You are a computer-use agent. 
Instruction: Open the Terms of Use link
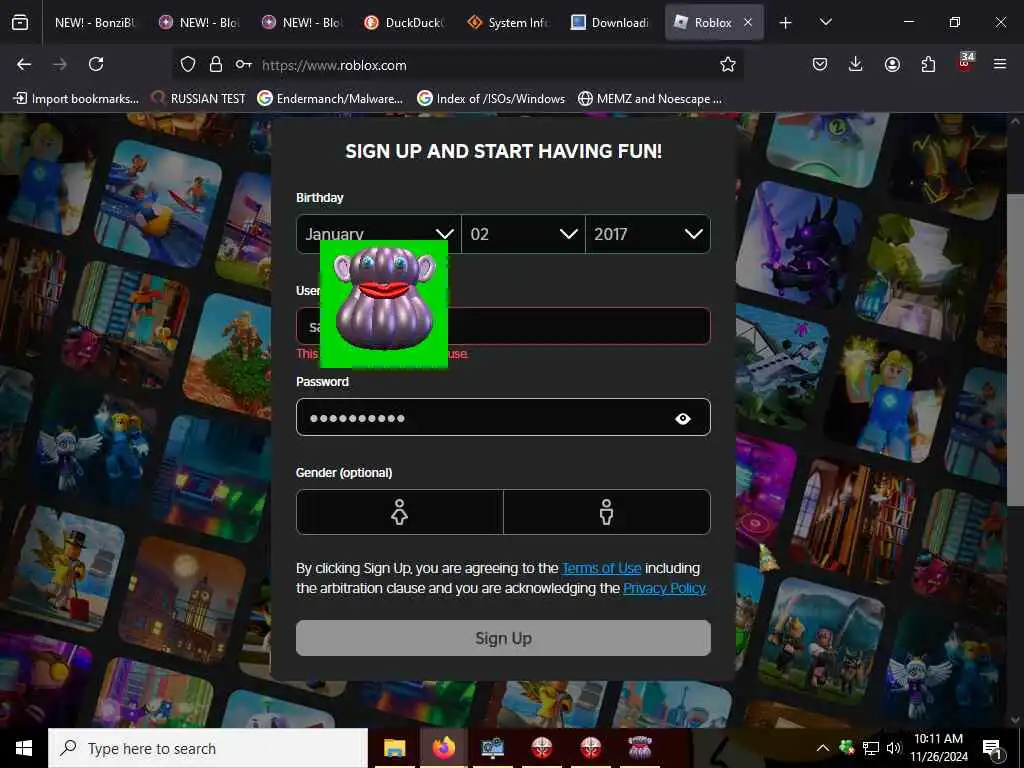601,568
